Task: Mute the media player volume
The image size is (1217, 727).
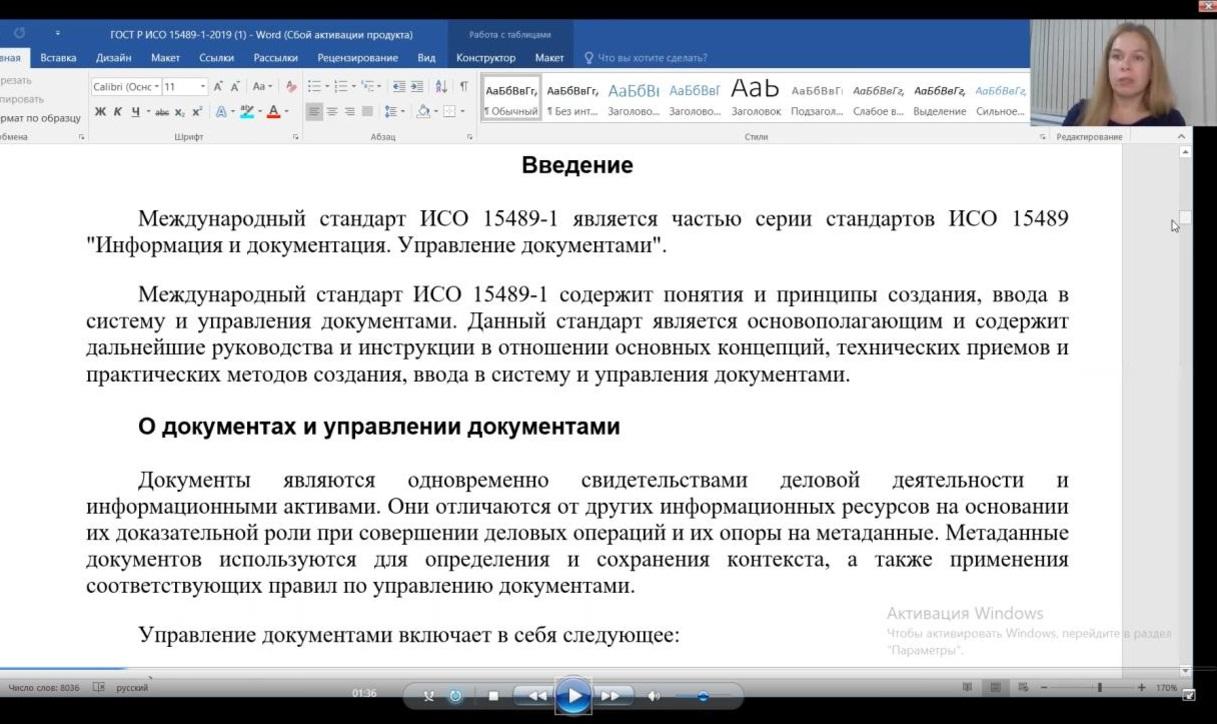Action: click(654, 696)
